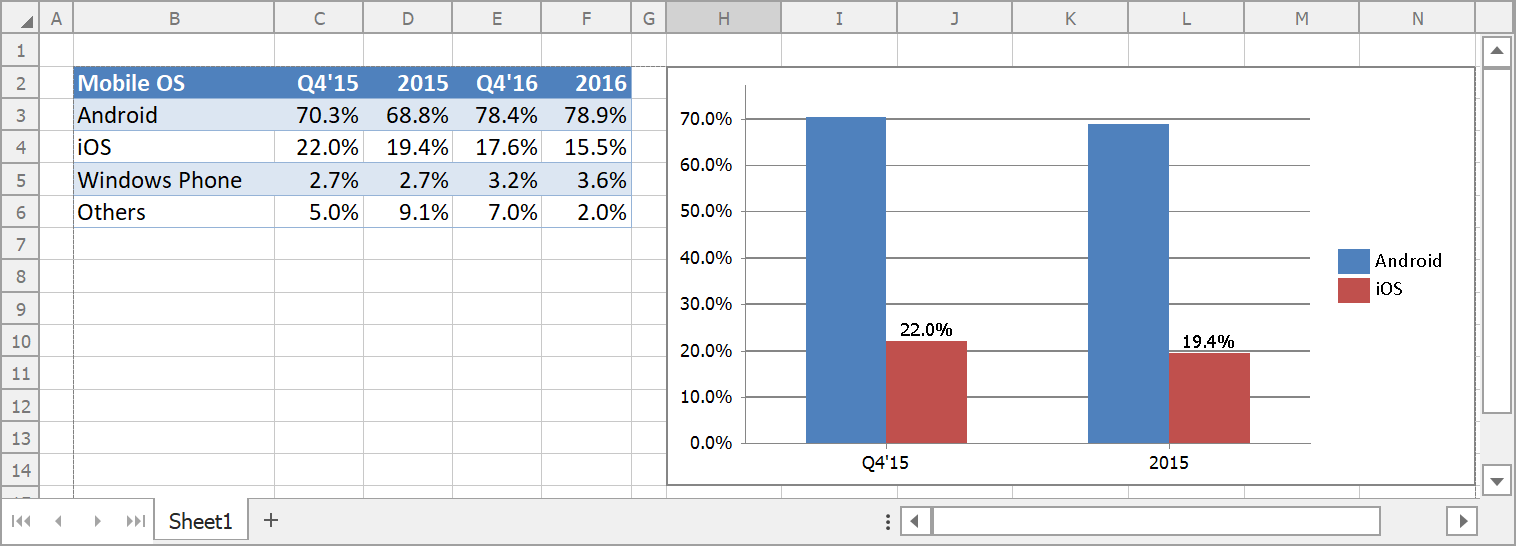The height and width of the screenshot is (546, 1516).
Task: Click the Android blue legend swatch
Action: point(1353,261)
